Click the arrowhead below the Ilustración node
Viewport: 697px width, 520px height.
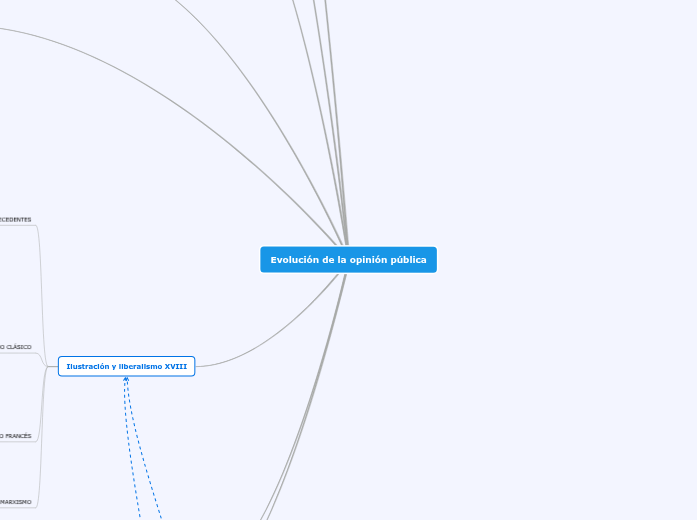coord(126,380)
